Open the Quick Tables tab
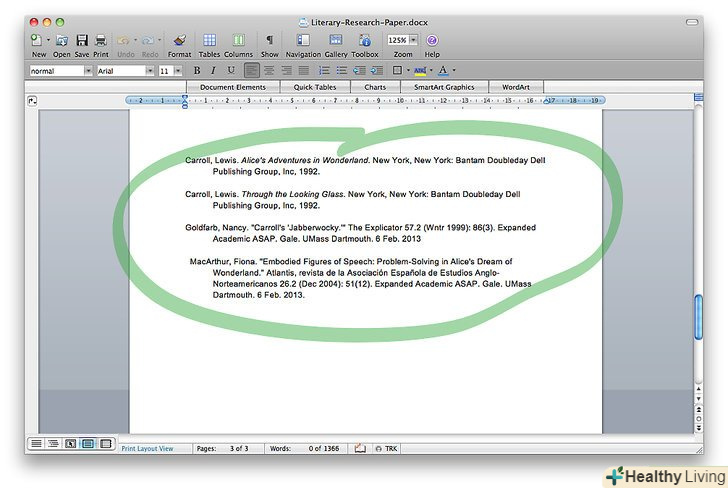The width and height of the screenshot is (728, 488). tap(315, 87)
